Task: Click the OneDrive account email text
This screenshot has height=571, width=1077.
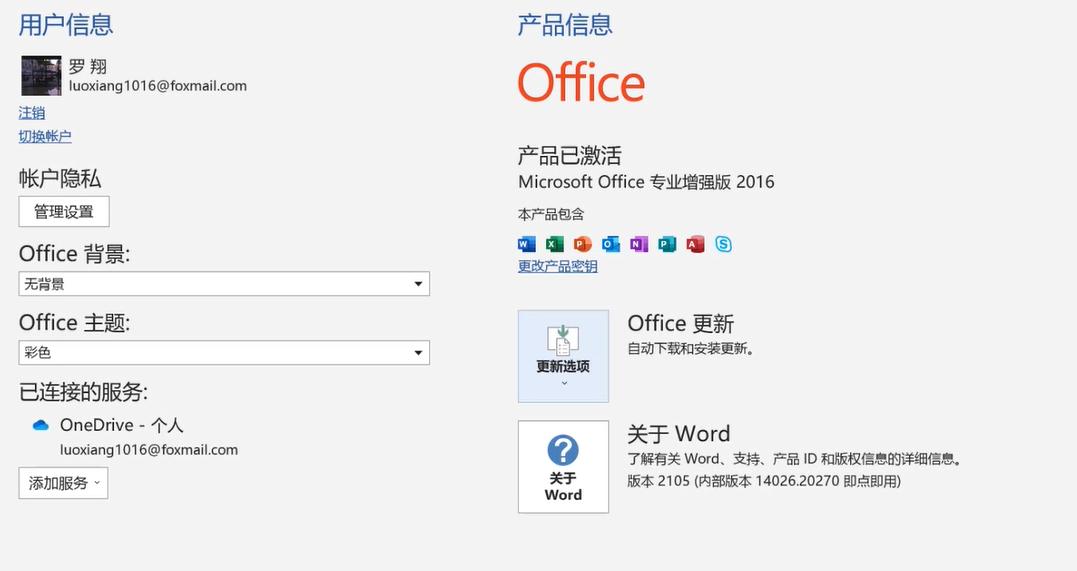Action: point(149,450)
